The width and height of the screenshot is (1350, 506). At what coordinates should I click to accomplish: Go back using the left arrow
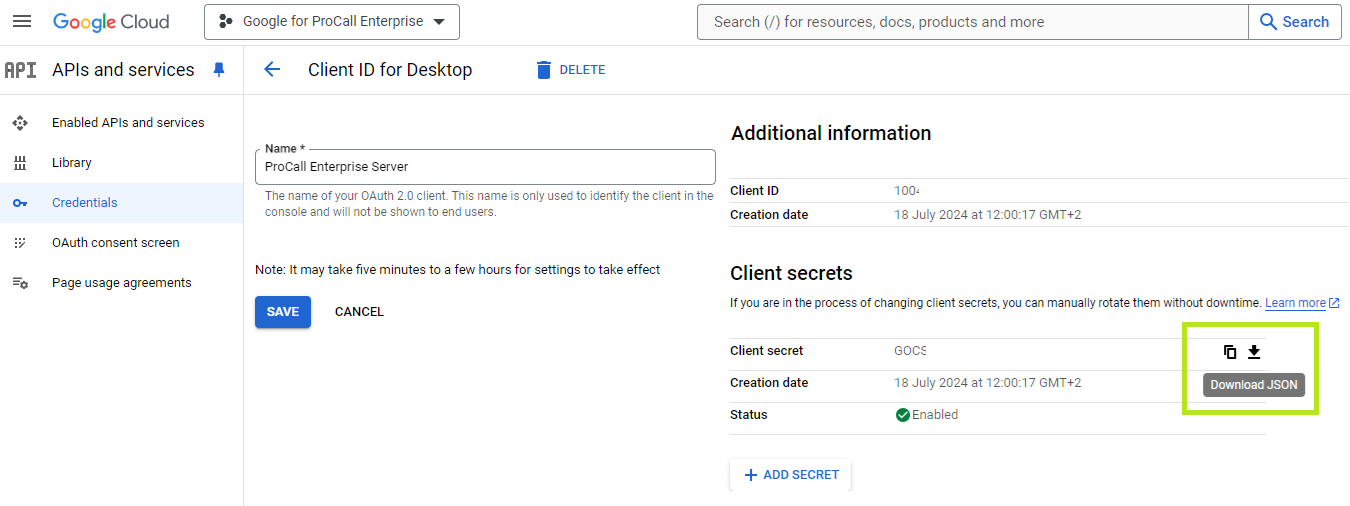click(272, 69)
